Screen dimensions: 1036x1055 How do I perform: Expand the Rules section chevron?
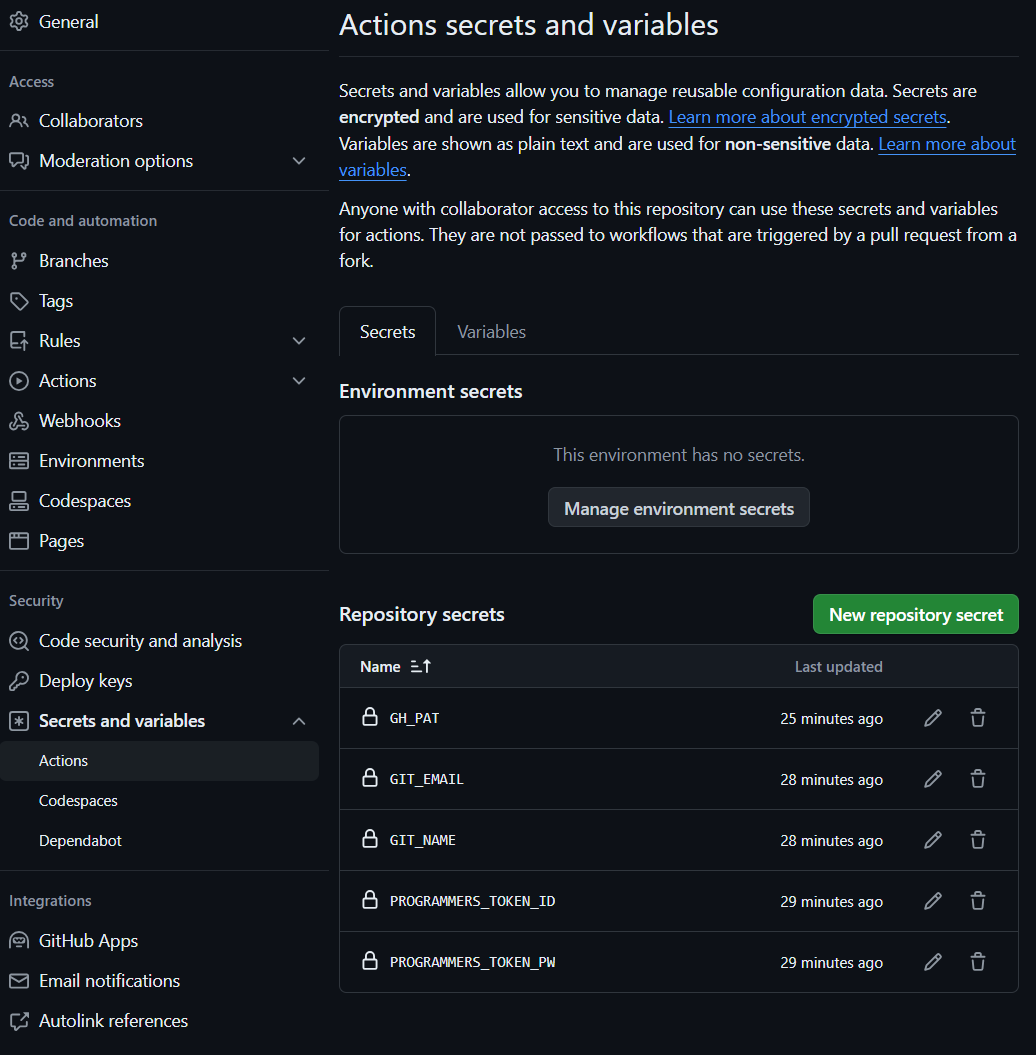tap(299, 341)
